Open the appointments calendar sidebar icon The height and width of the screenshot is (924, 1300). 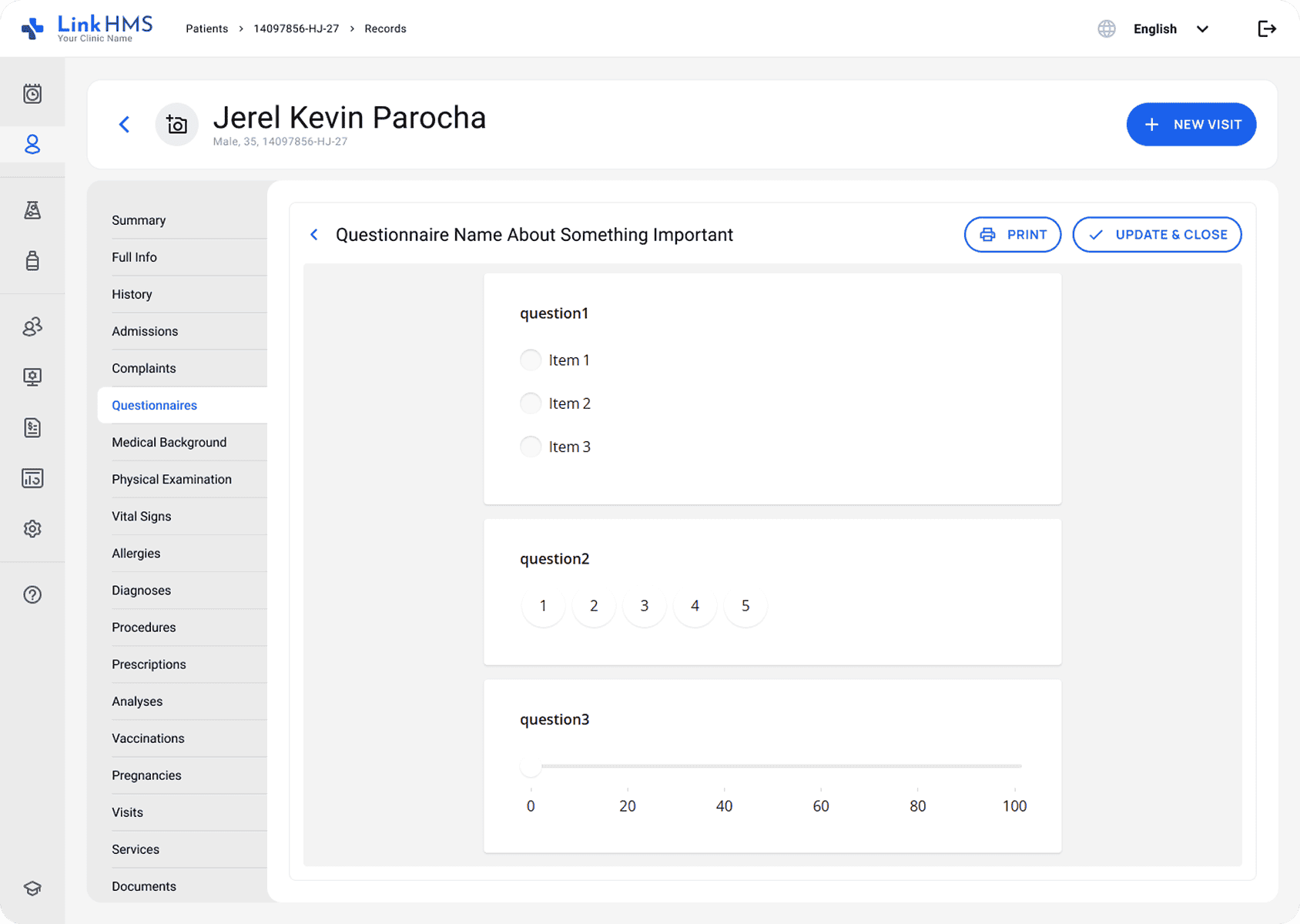32,94
